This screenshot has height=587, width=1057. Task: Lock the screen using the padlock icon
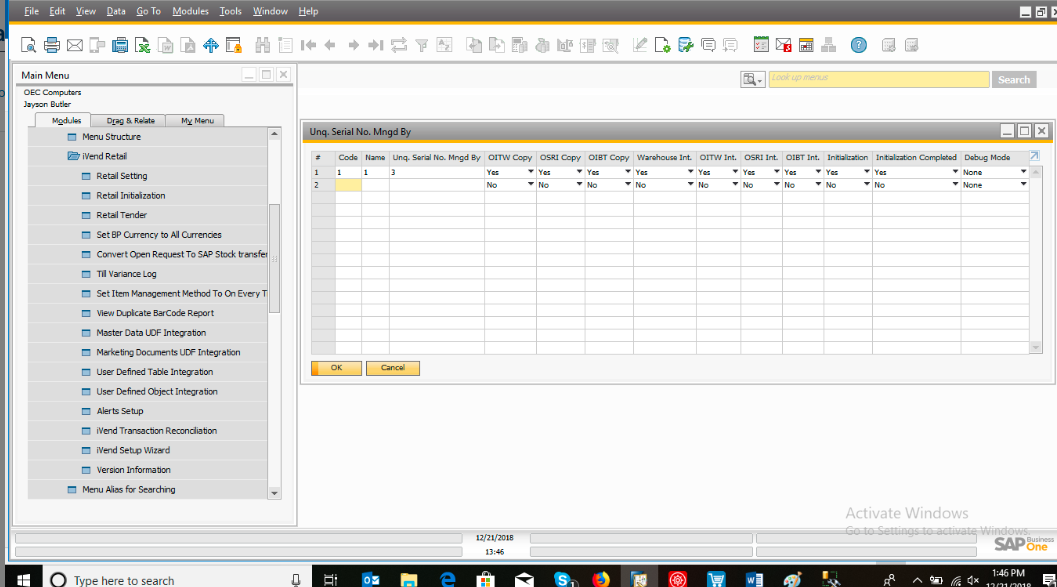tap(234, 45)
